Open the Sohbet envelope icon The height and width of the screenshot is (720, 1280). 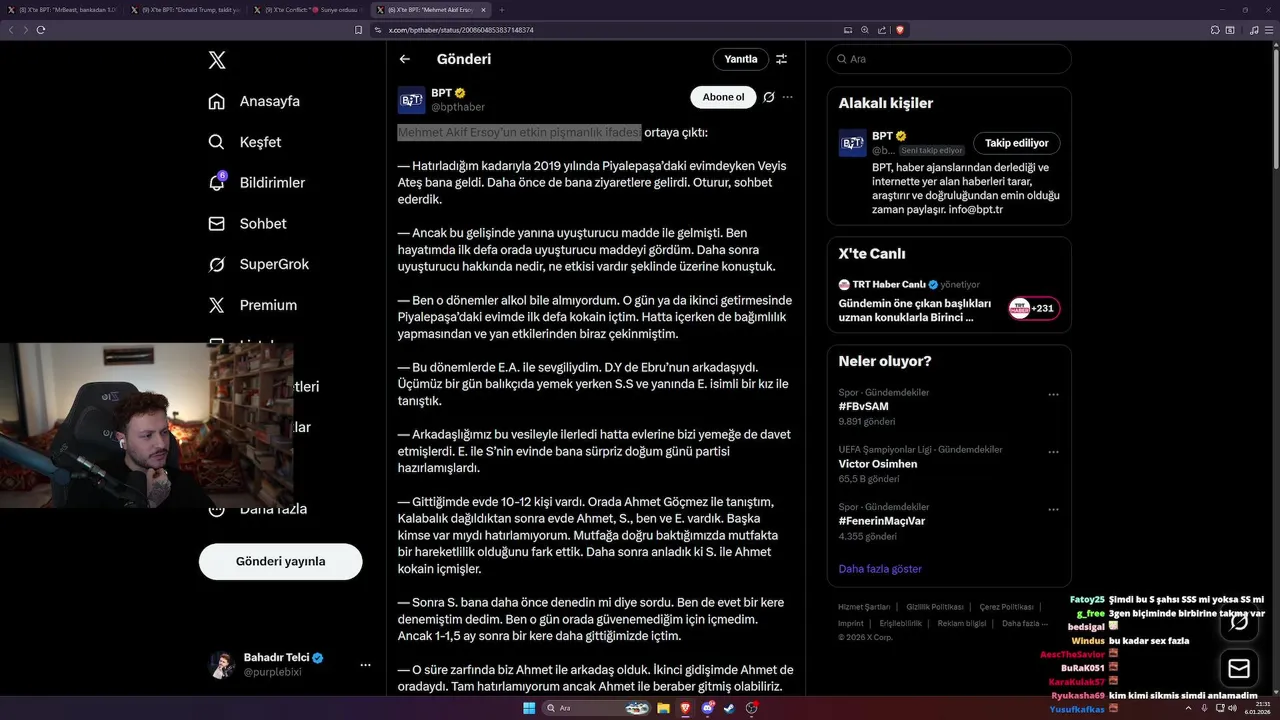(x=216, y=224)
